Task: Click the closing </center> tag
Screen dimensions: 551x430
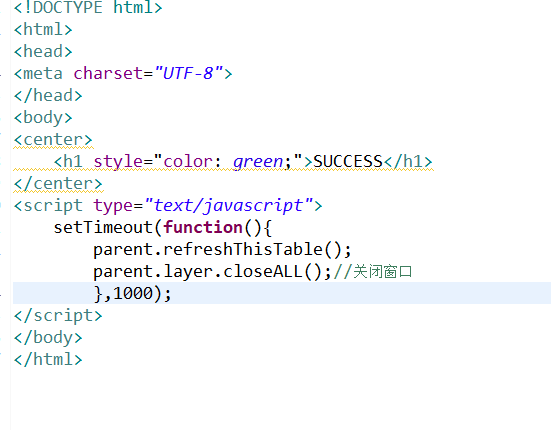Action: (58, 184)
